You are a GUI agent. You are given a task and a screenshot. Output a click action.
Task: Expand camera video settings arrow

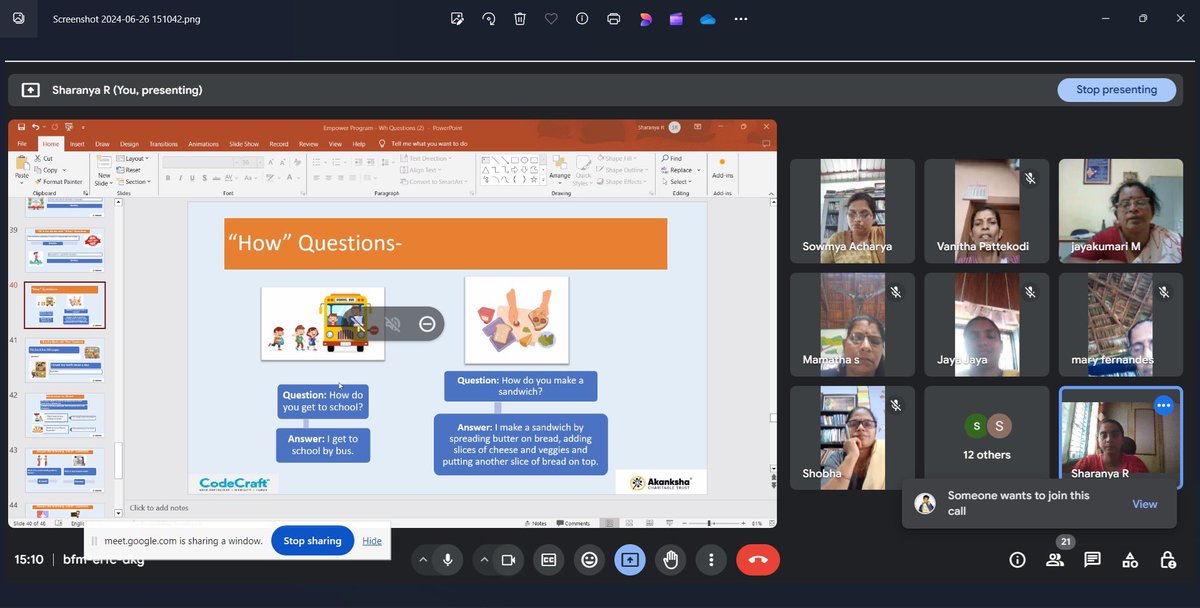click(483, 560)
